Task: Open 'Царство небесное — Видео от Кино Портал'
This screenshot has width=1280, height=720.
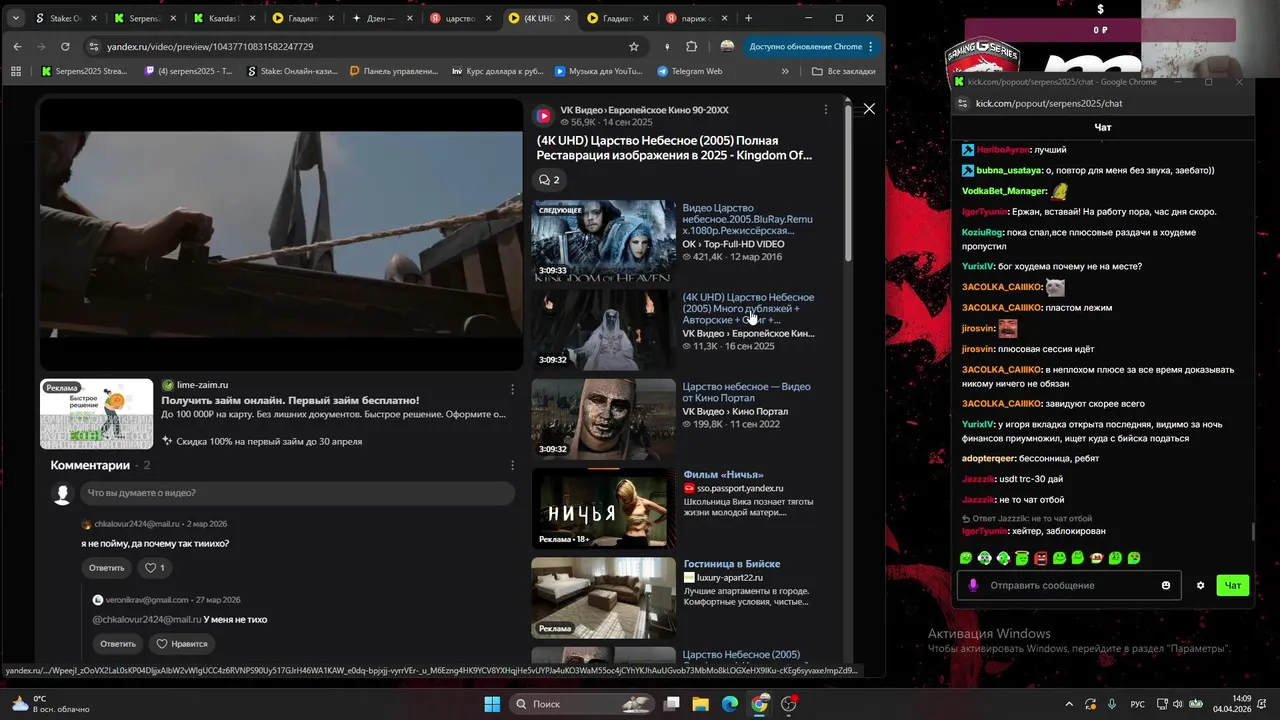Action: coord(746,392)
